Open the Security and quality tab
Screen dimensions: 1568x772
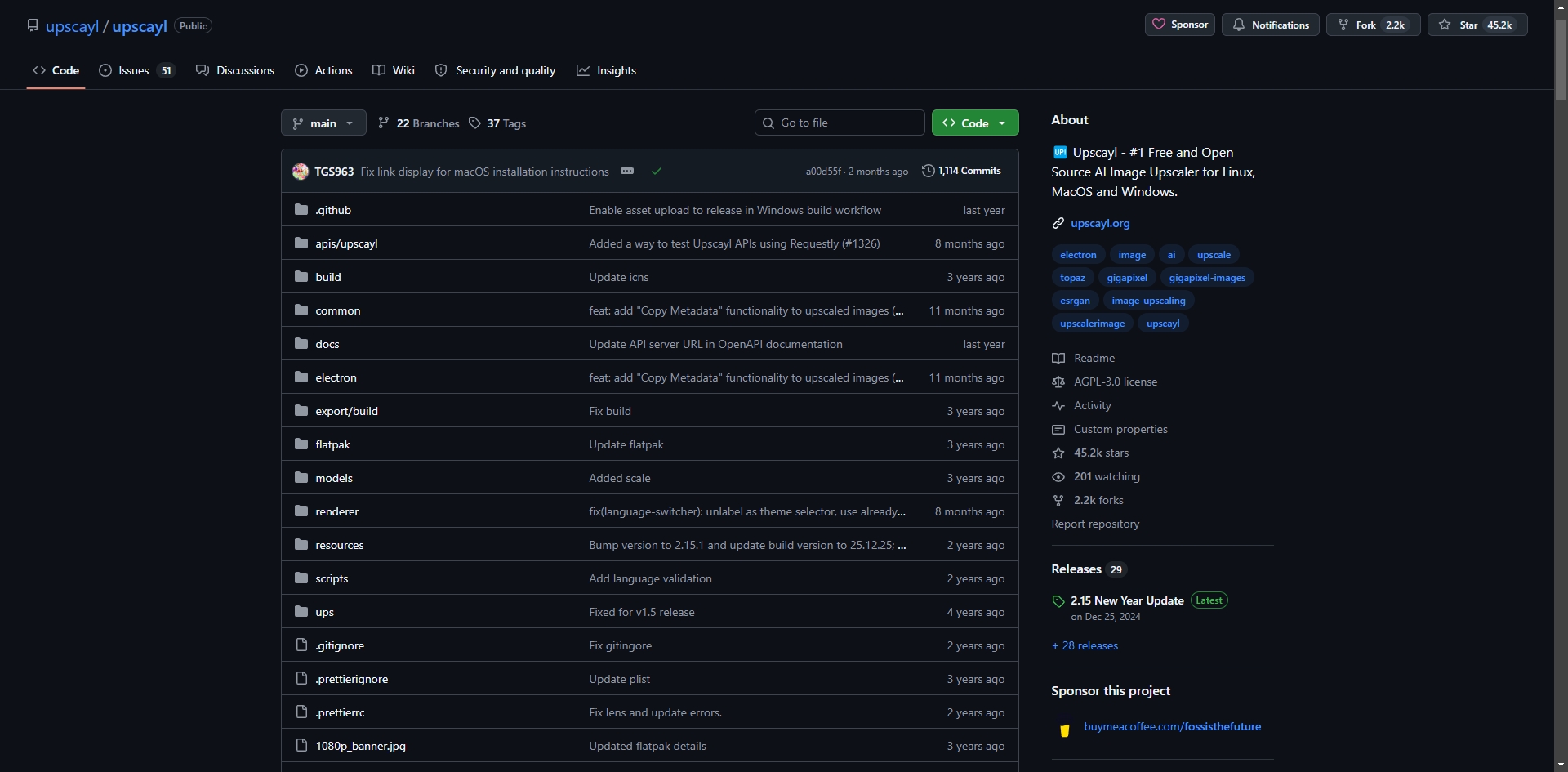click(496, 70)
